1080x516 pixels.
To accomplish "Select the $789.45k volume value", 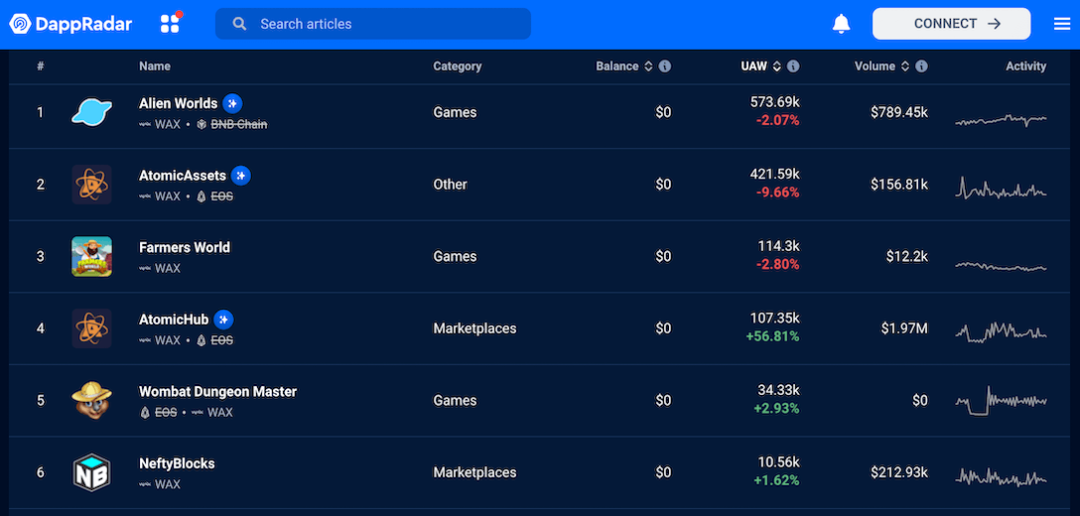I will (899, 112).
